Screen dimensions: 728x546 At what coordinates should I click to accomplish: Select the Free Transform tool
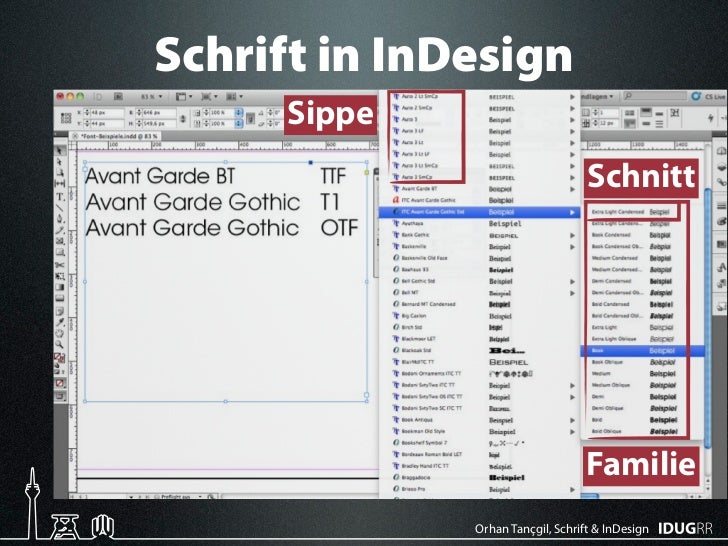pos(60,276)
